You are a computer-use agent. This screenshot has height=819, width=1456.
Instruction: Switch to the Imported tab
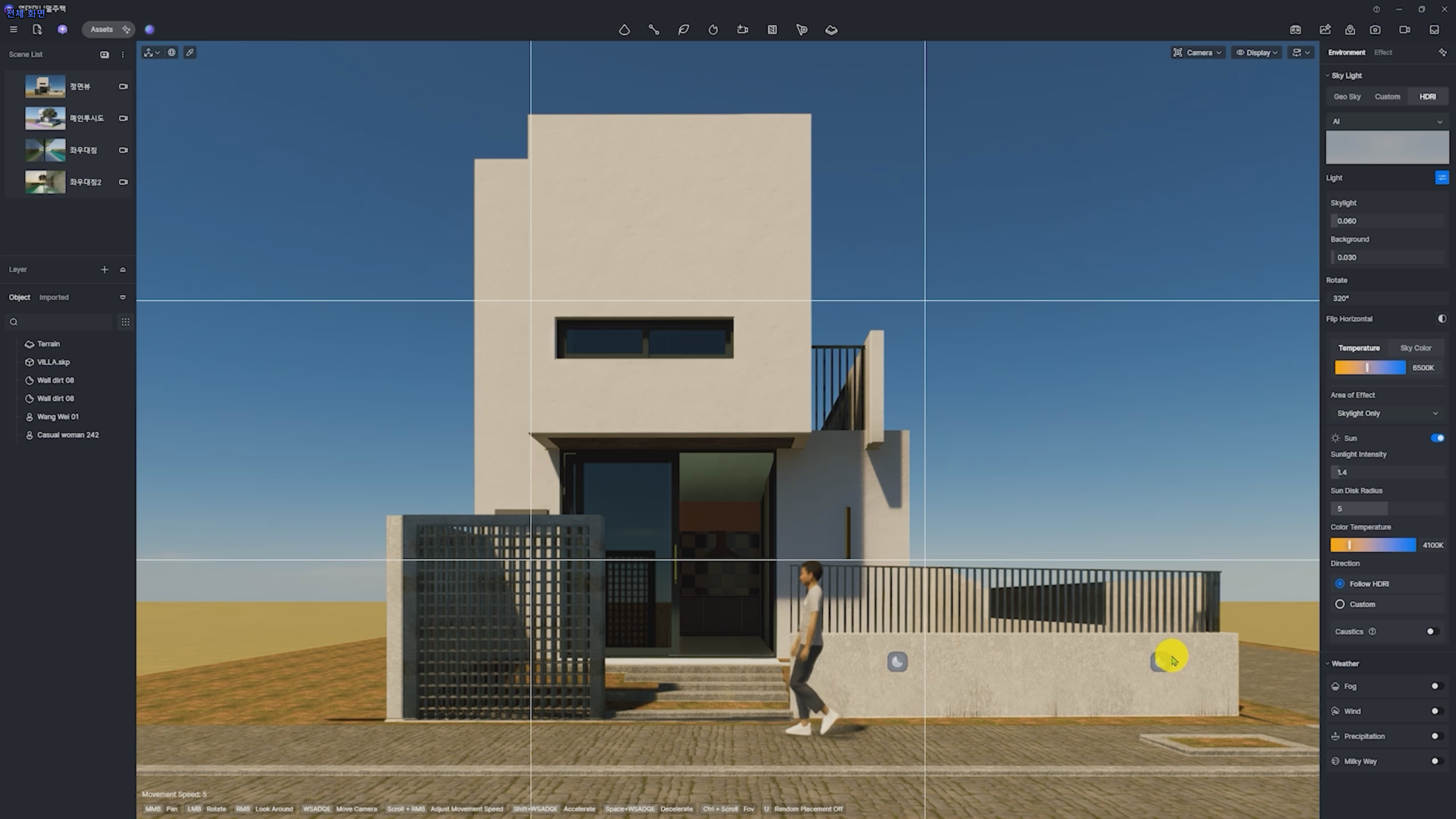54,297
